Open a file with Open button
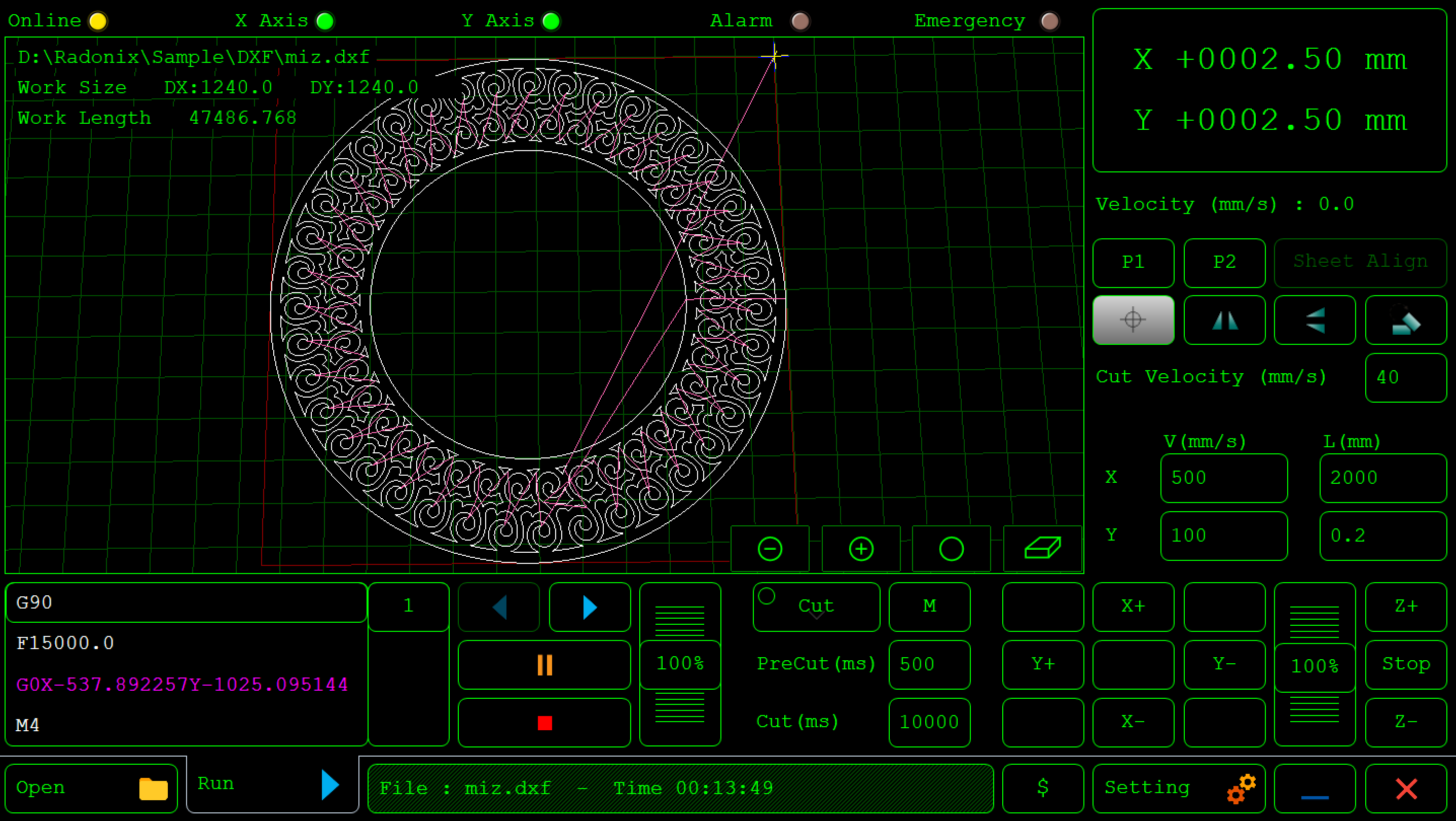 click(x=92, y=788)
